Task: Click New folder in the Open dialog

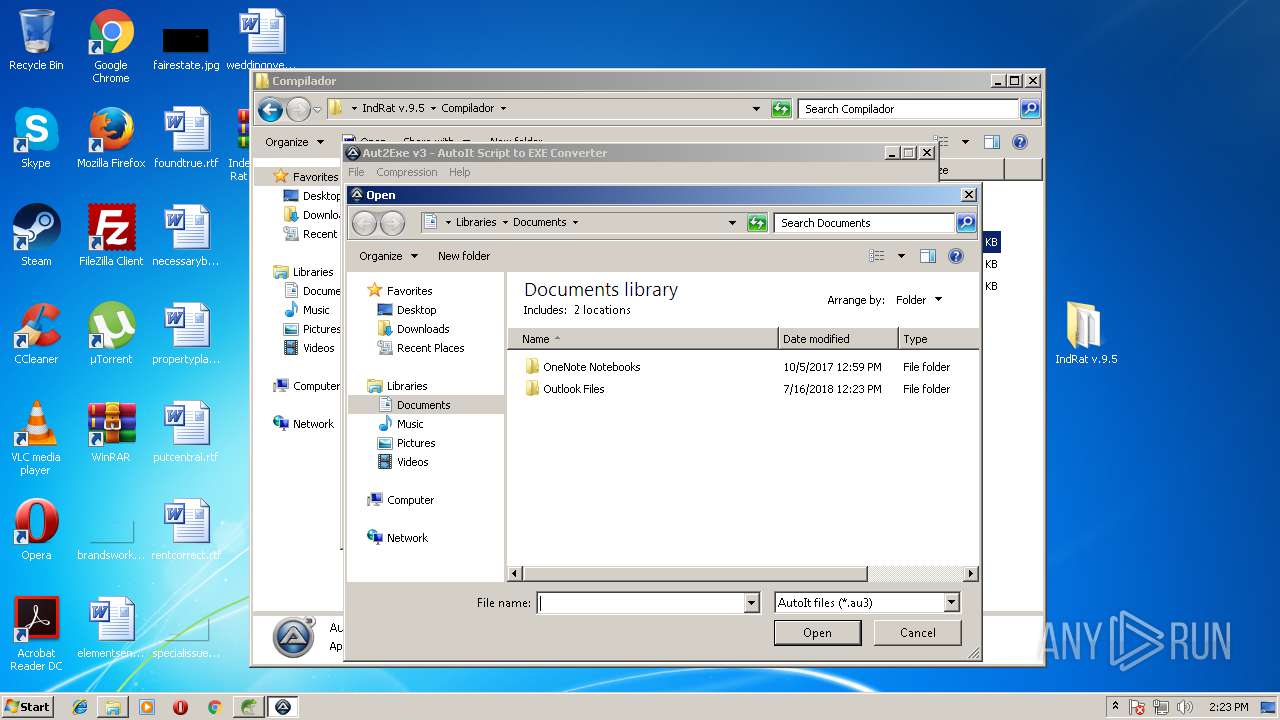Action: click(x=464, y=256)
